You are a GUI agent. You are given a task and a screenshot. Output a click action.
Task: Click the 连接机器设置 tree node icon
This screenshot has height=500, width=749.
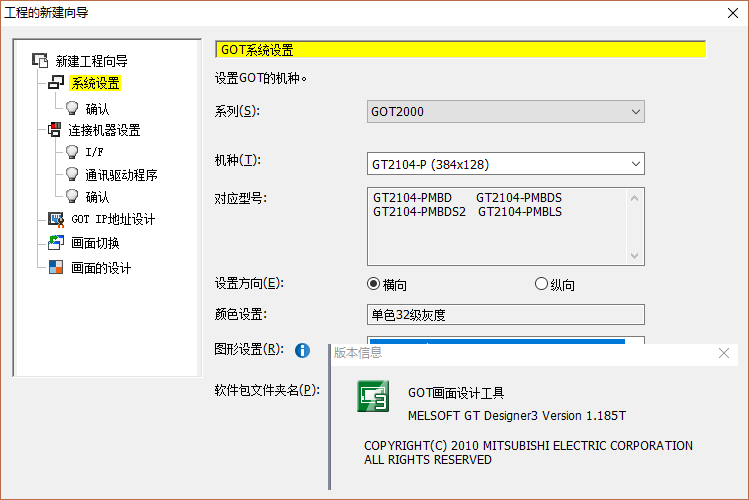click(x=55, y=130)
